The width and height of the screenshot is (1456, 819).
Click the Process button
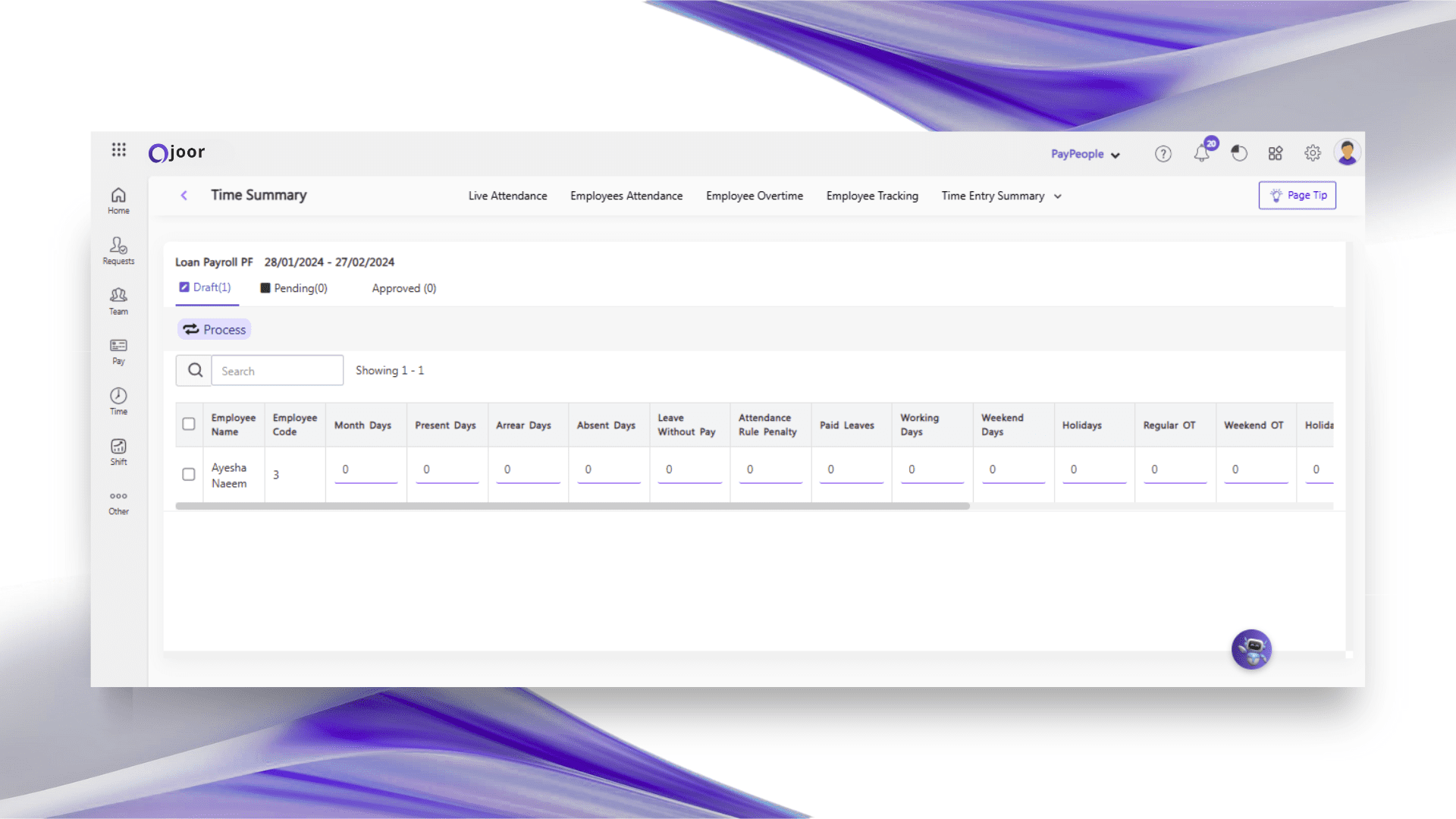(x=215, y=329)
